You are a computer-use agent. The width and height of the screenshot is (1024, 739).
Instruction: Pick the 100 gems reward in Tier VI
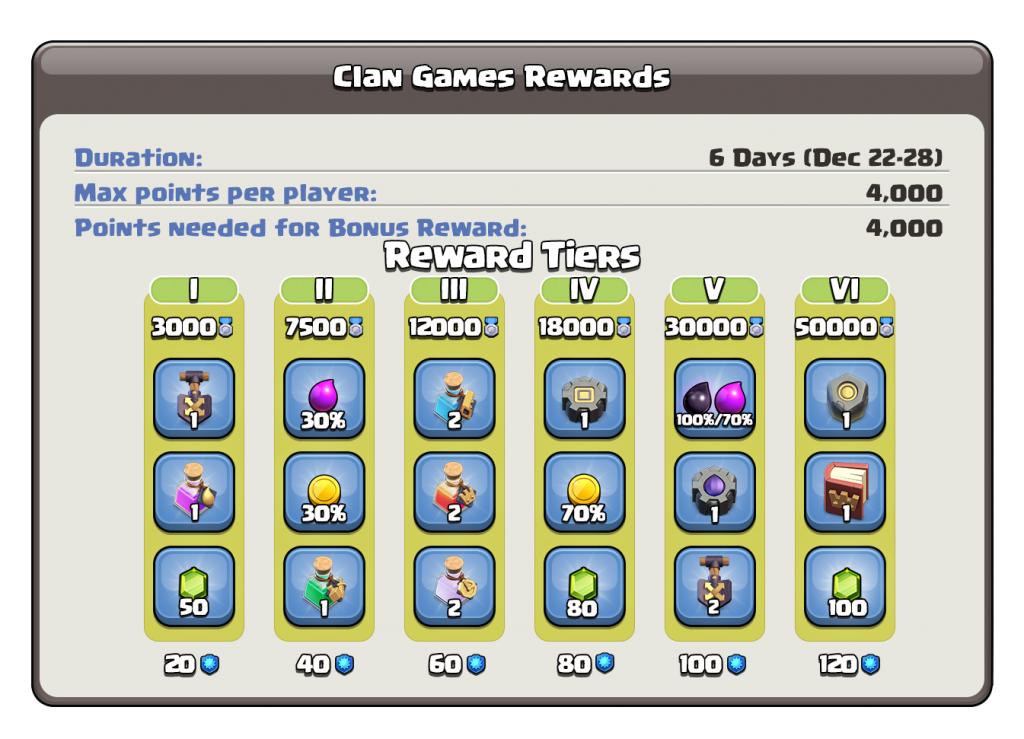click(x=844, y=586)
